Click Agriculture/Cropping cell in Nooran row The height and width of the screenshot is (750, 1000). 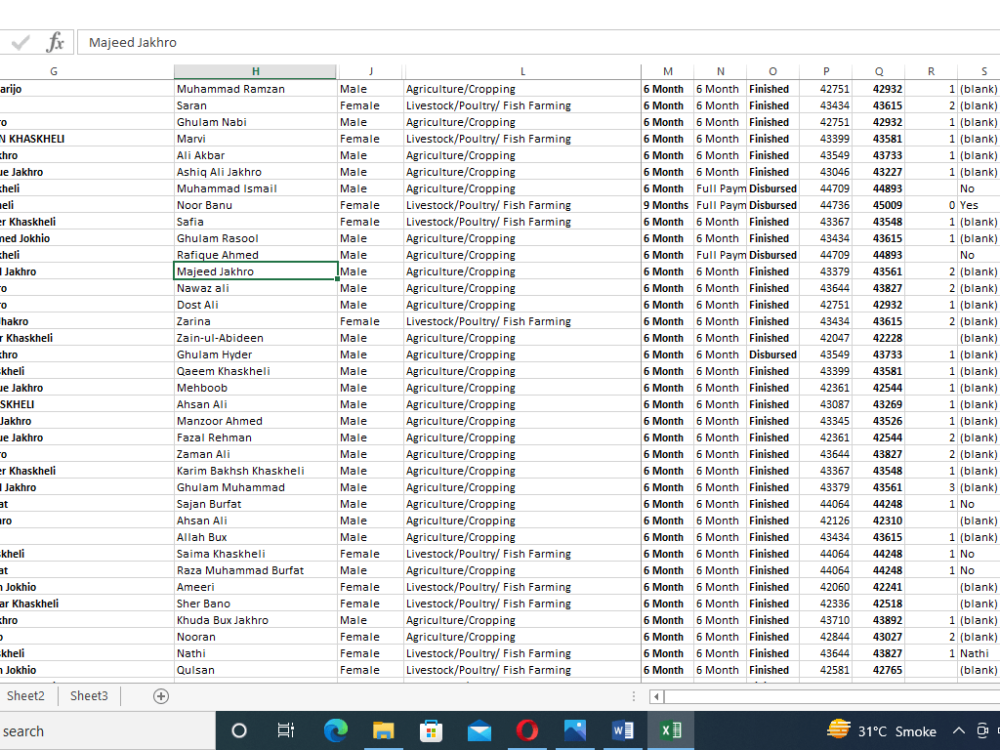(x=522, y=636)
